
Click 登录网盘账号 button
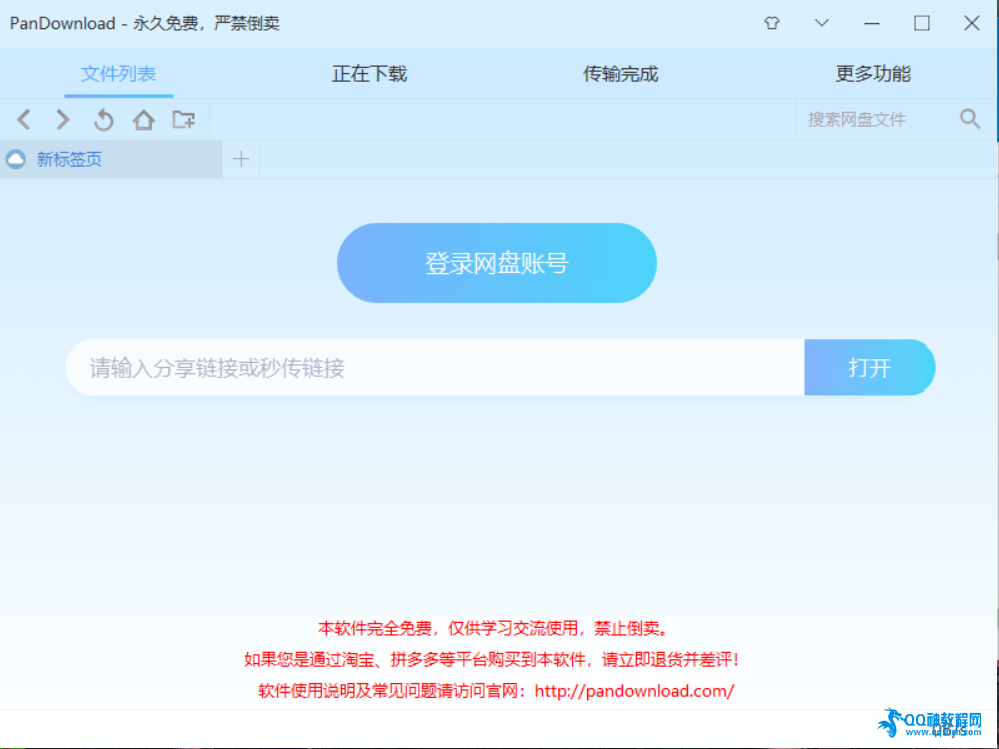point(497,263)
